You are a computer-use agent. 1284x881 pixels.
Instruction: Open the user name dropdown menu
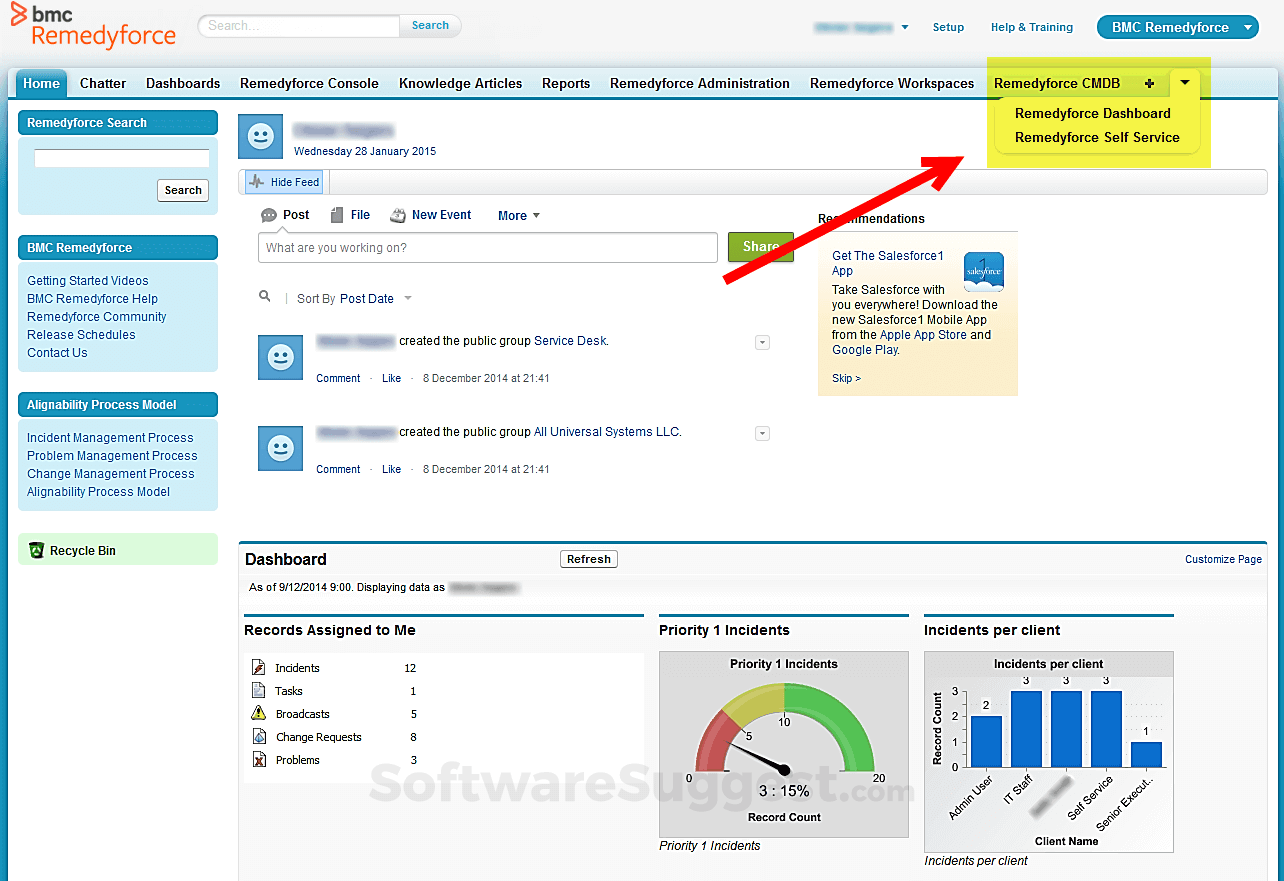(x=861, y=28)
